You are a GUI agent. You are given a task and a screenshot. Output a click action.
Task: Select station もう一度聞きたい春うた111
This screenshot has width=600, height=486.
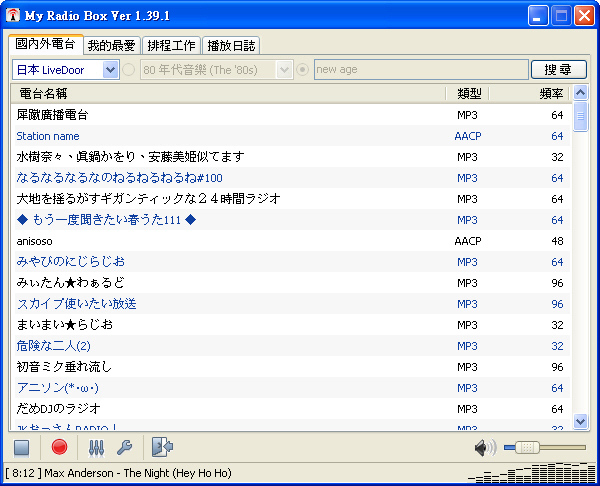pyautogui.click(x=292, y=220)
